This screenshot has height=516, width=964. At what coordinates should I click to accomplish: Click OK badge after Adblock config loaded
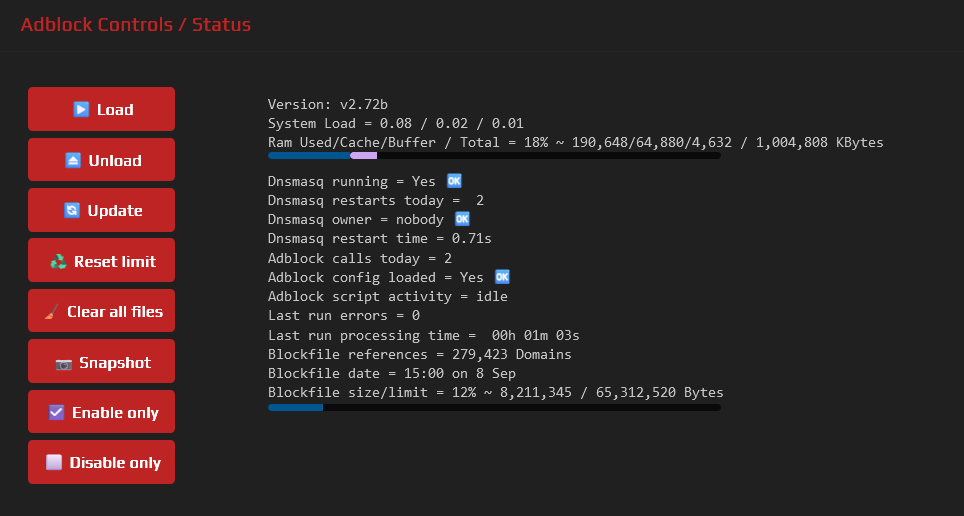(x=502, y=277)
